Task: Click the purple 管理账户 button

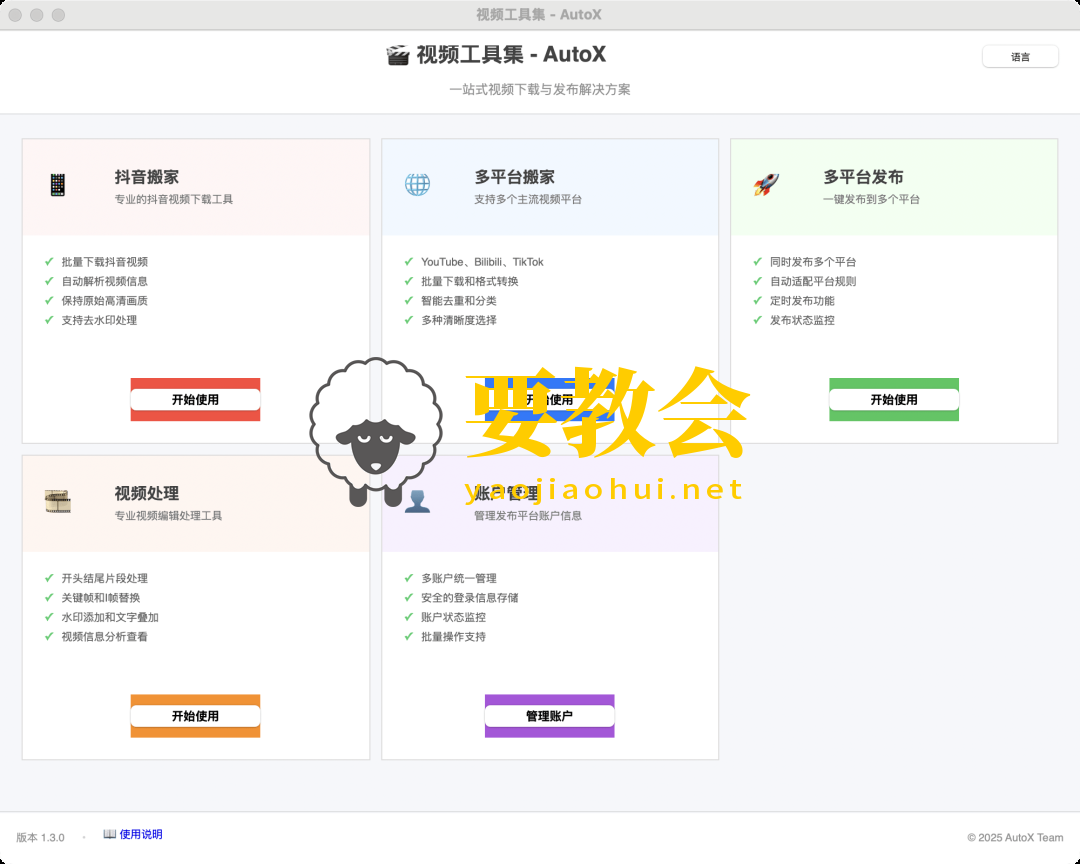Action: click(x=550, y=716)
